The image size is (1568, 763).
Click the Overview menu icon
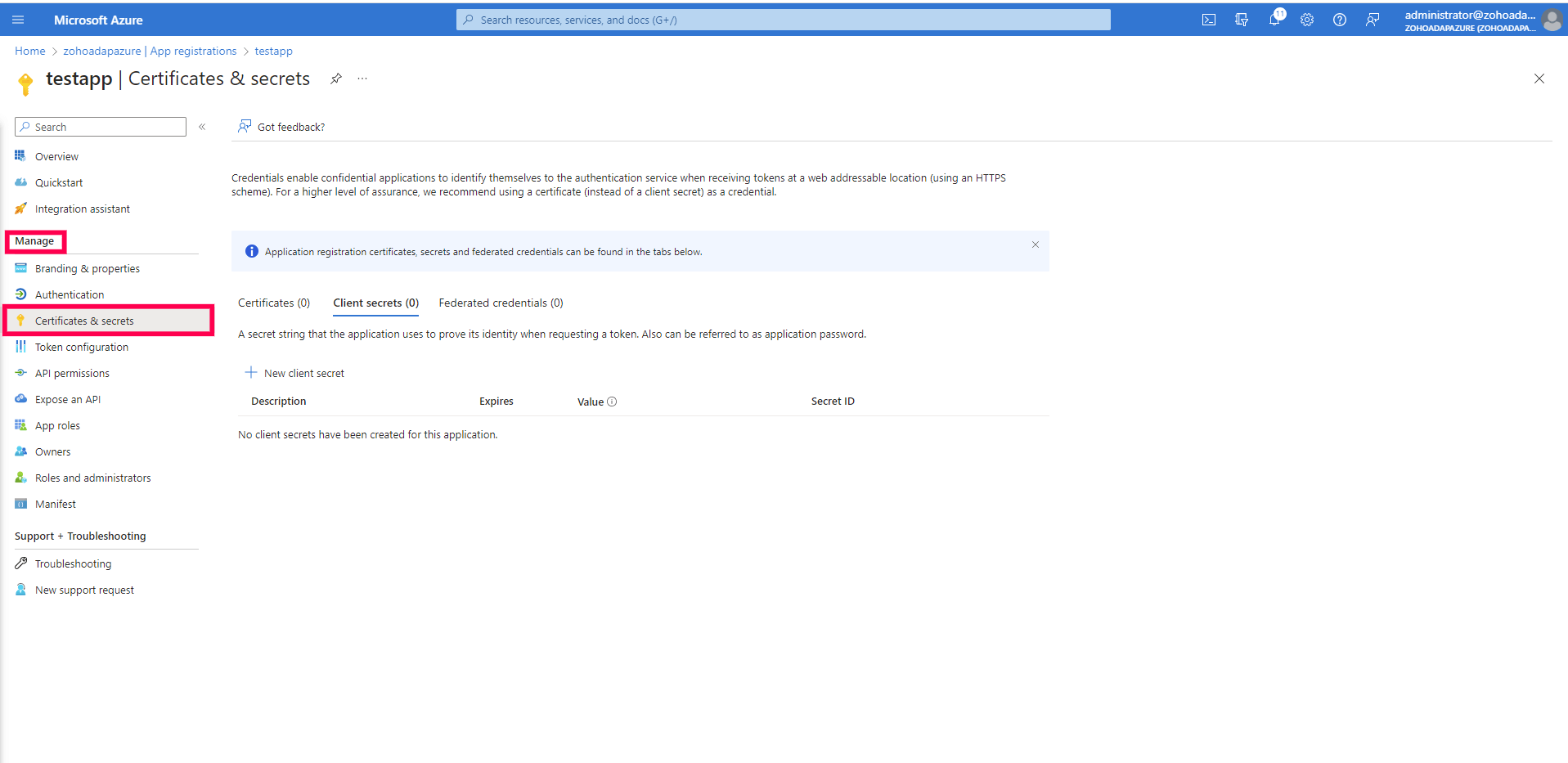pos(20,155)
